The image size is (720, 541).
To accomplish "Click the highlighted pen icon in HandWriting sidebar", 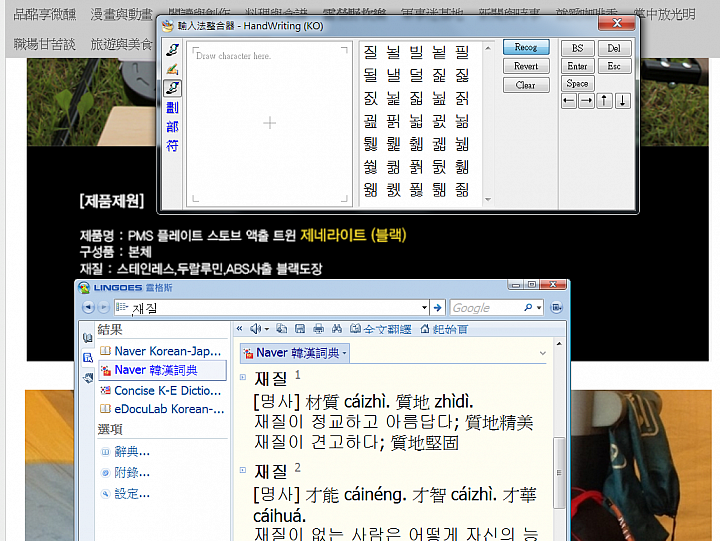I will pos(172,88).
